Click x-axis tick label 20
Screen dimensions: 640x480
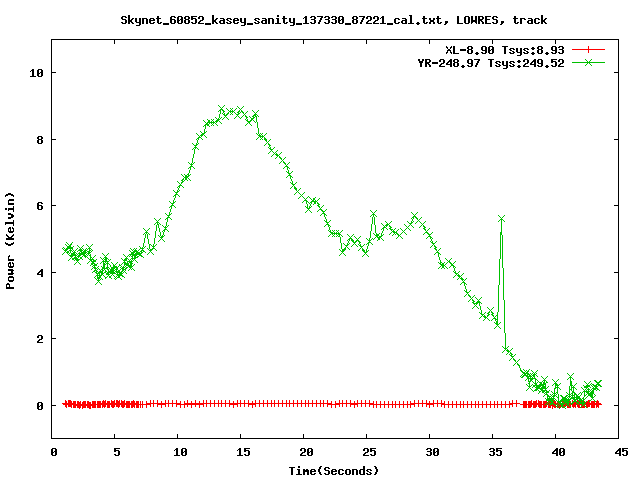click(306, 452)
